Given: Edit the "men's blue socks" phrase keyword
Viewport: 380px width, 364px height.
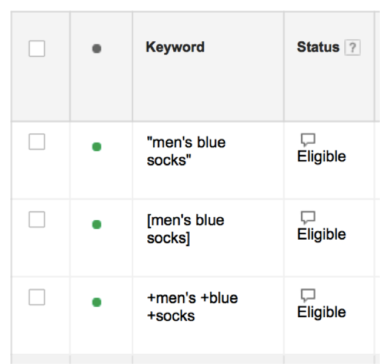Looking at the screenshot, I should [186, 151].
